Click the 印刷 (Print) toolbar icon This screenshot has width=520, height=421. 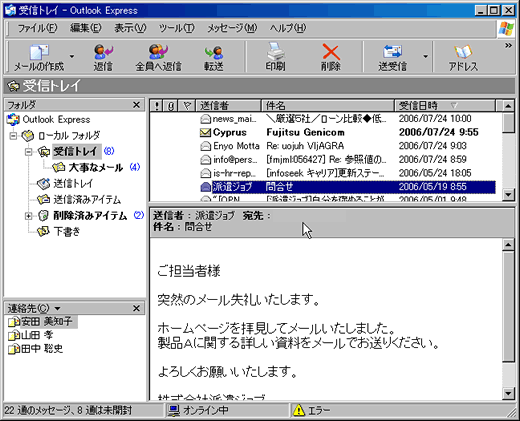(x=275, y=57)
